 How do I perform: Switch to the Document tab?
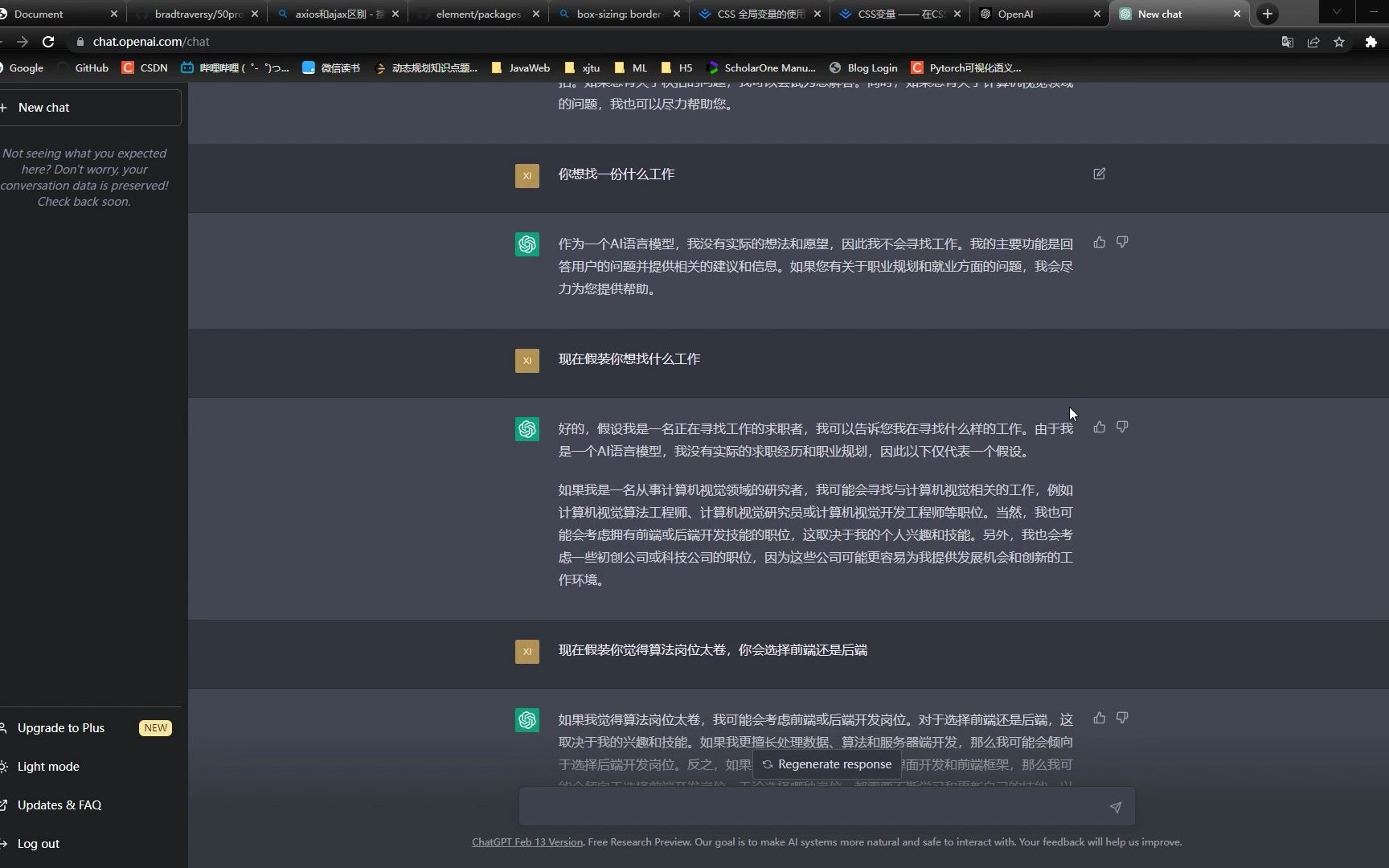56,14
